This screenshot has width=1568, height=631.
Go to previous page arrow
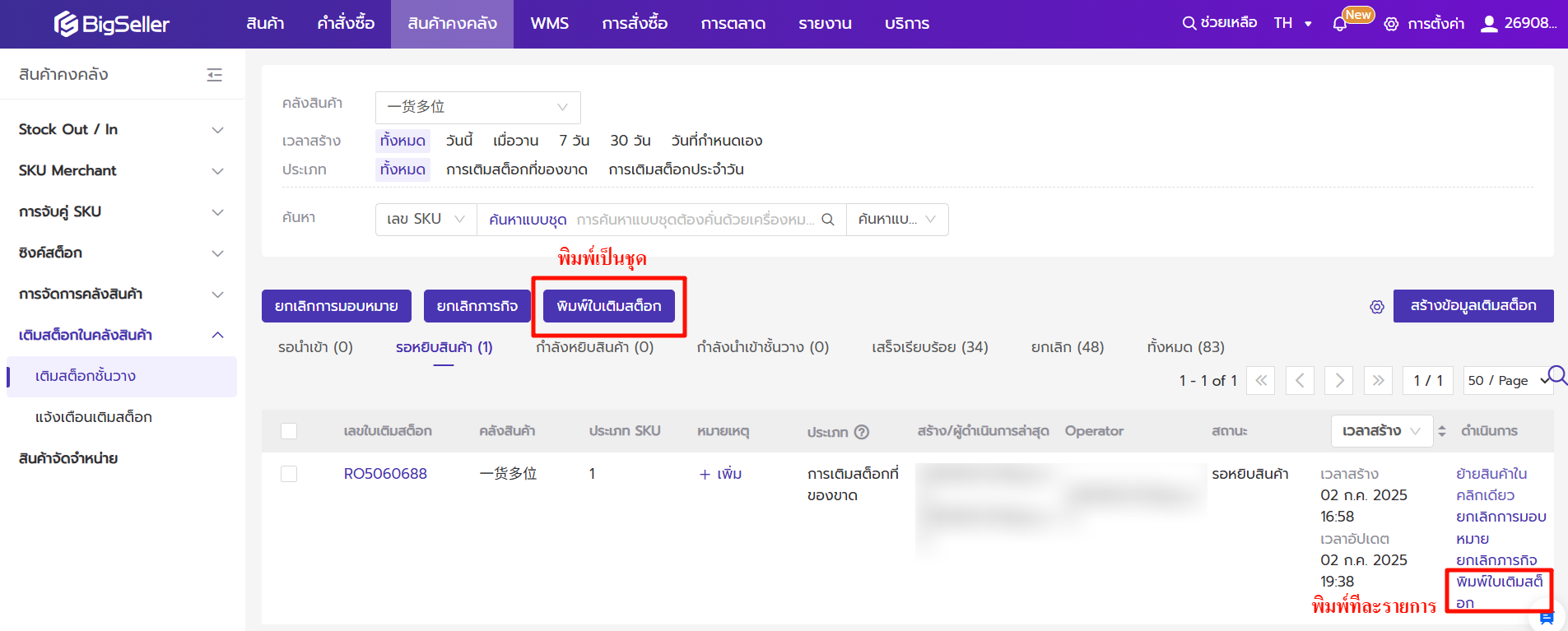1300,380
